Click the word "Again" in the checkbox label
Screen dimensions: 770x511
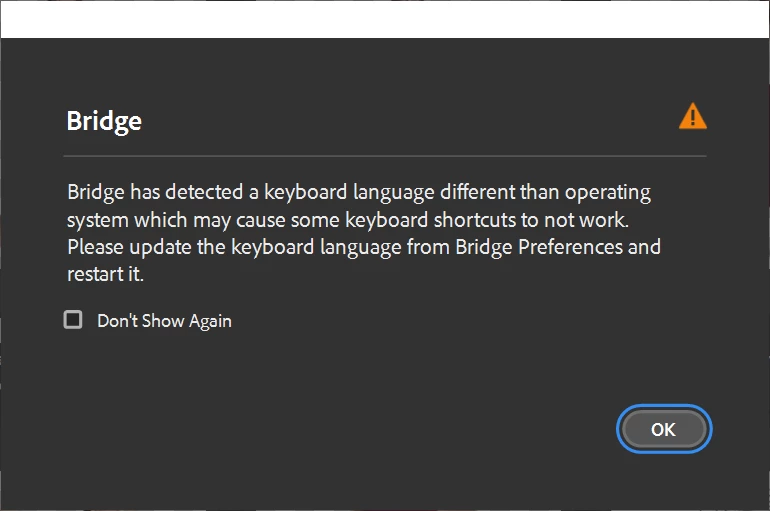208,321
